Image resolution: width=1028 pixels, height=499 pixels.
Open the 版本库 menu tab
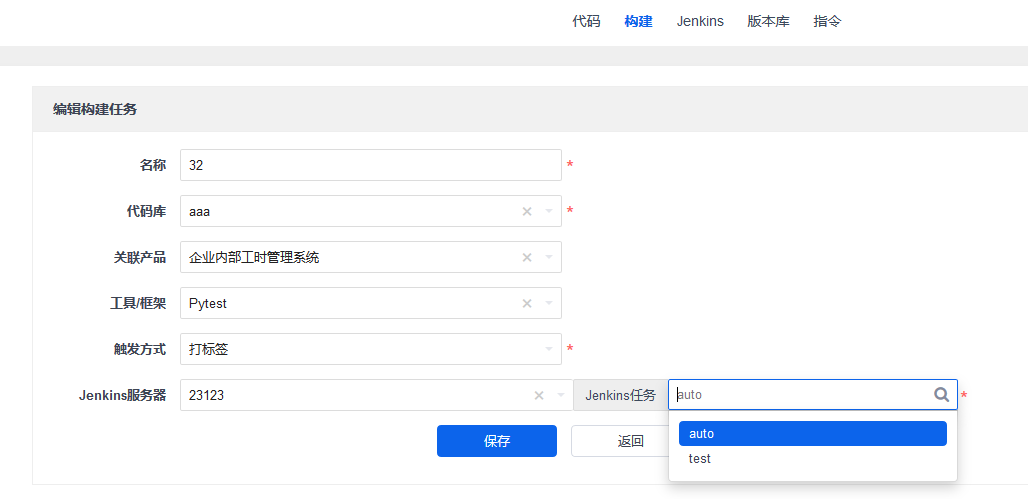click(768, 21)
